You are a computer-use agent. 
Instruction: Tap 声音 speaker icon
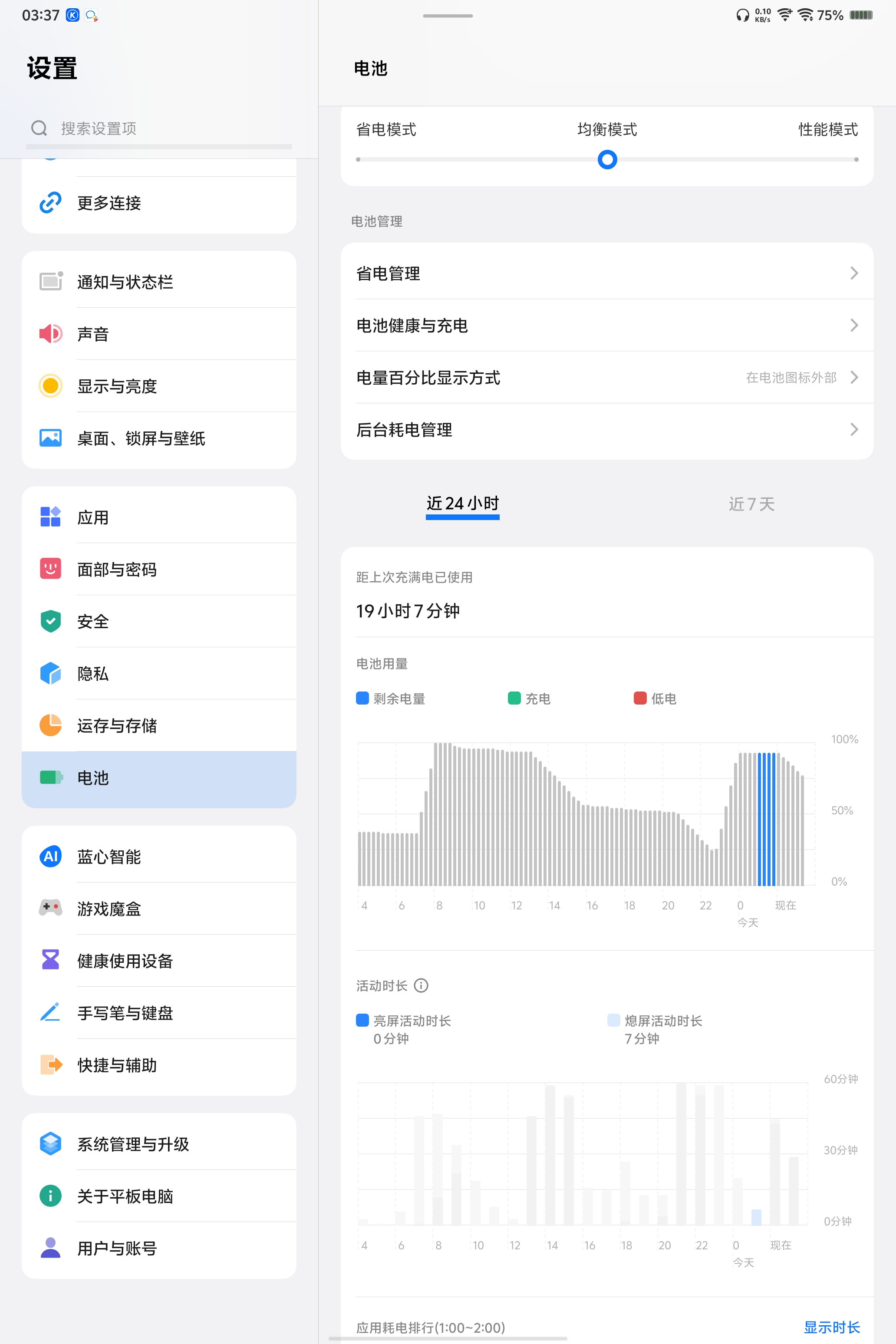(50, 333)
